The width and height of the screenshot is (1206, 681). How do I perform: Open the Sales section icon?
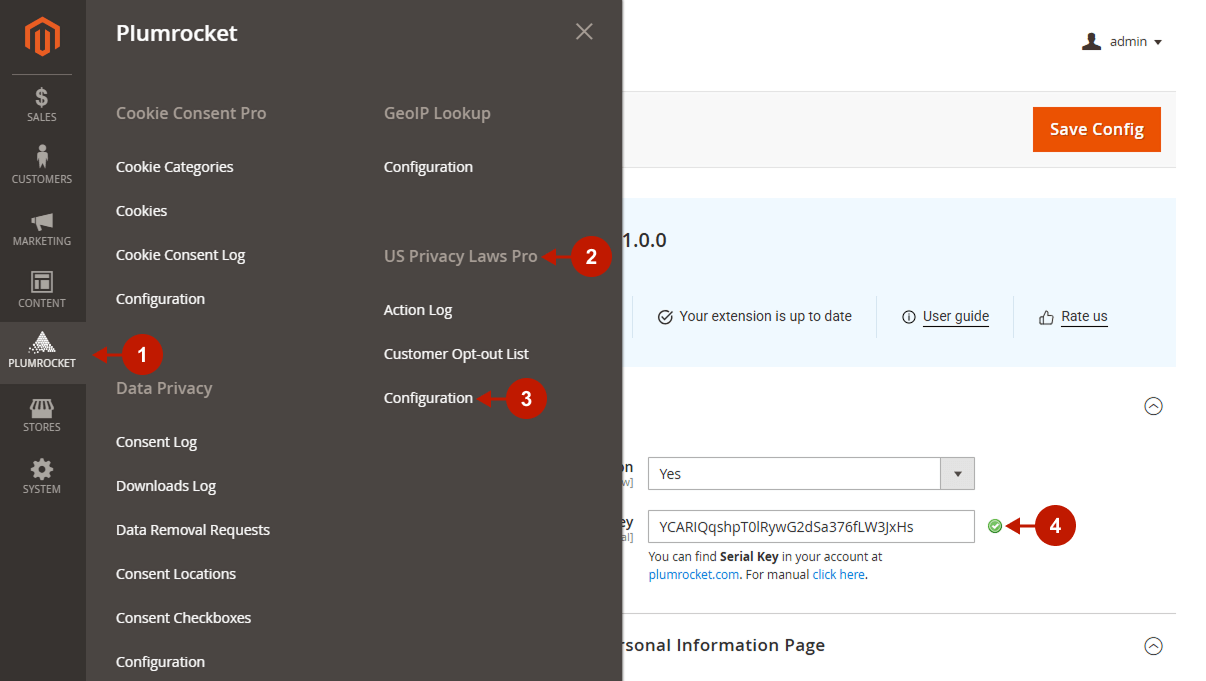pyautogui.click(x=41, y=104)
